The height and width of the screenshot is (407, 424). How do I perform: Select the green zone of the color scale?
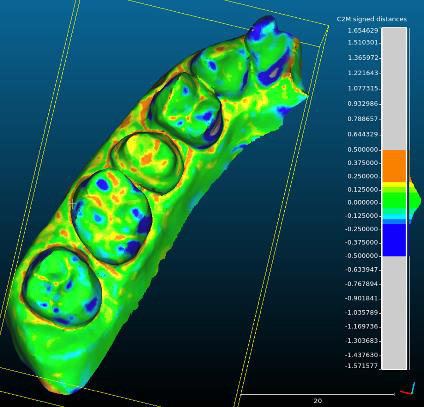[x=394, y=199]
